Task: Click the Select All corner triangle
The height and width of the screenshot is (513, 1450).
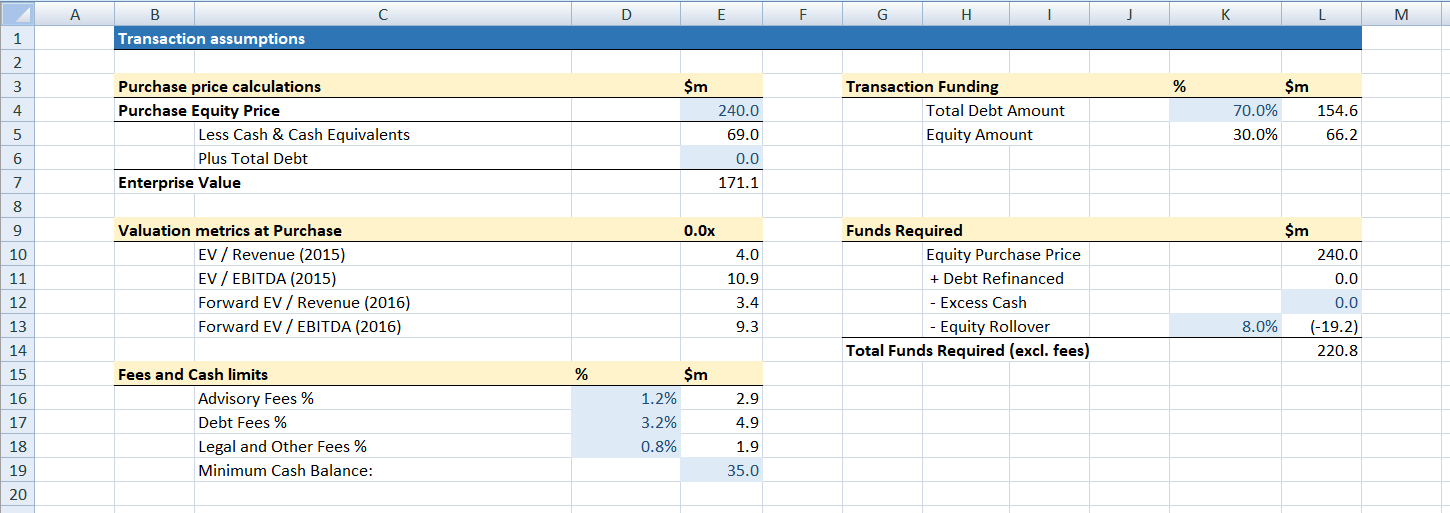Action: coord(17,14)
